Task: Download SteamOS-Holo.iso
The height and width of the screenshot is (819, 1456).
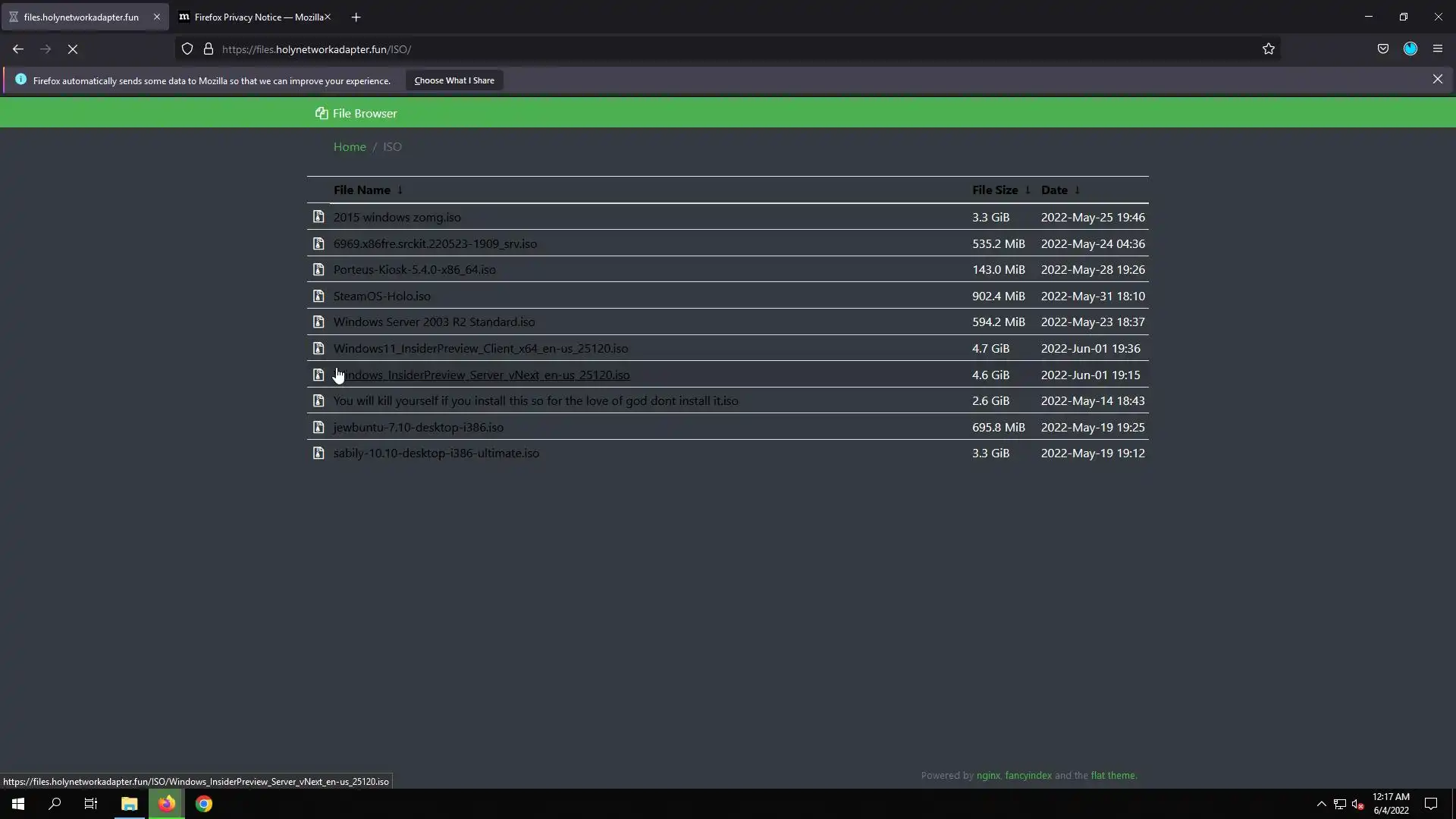Action: coord(381,297)
